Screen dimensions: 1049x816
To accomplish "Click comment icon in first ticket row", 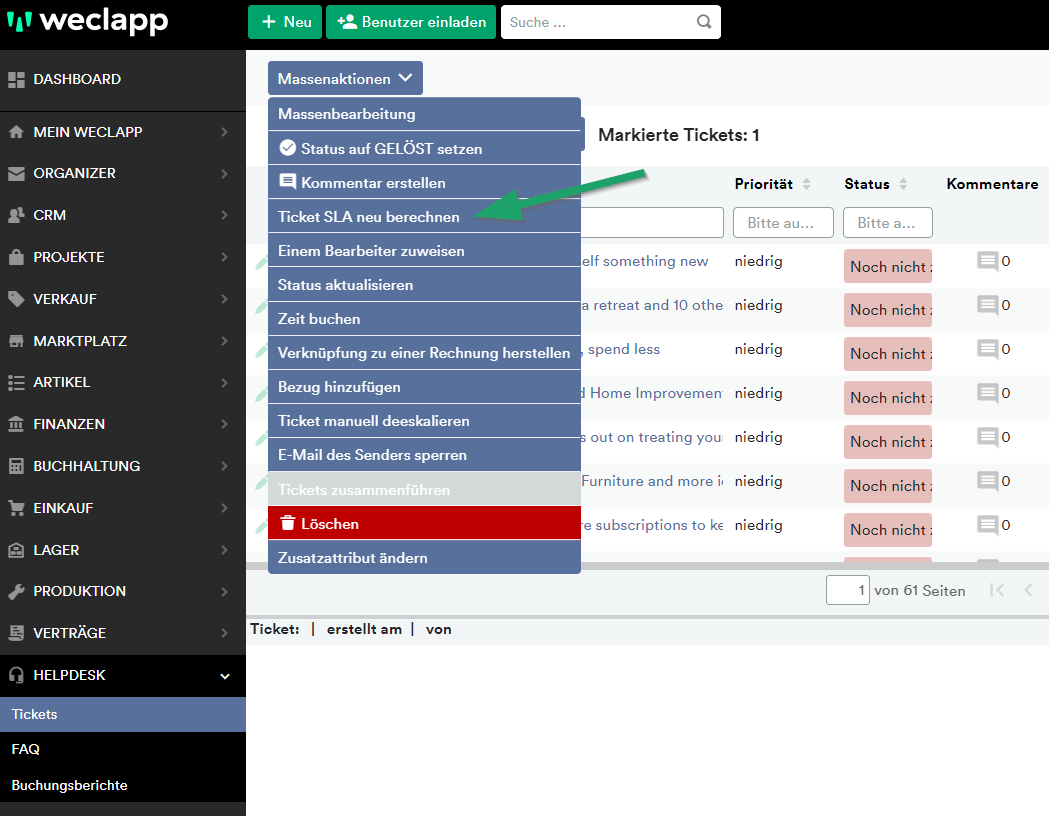I will pyautogui.click(x=987, y=261).
